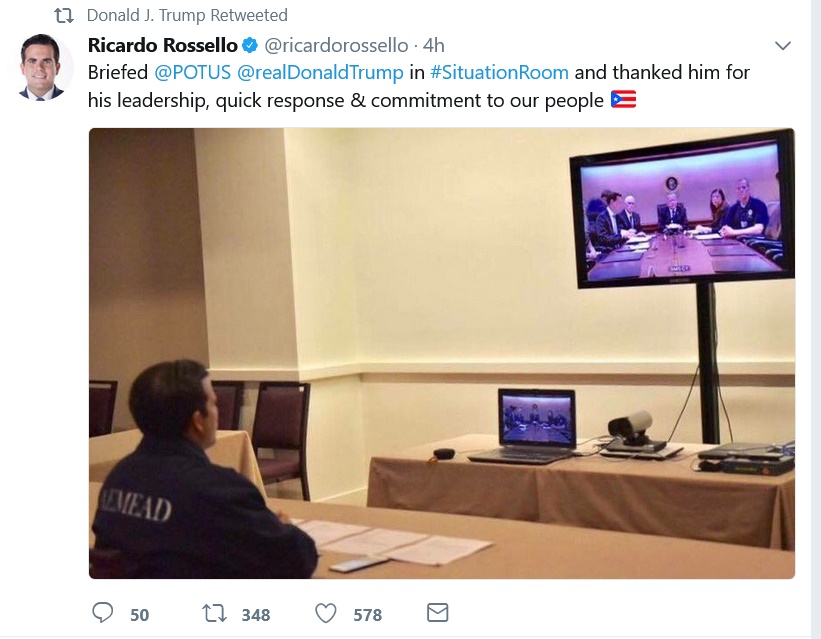The height and width of the screenshot is (639, 821).
Task: Follow the @realDonaldTrump mention link
Action: coord(320,72)
